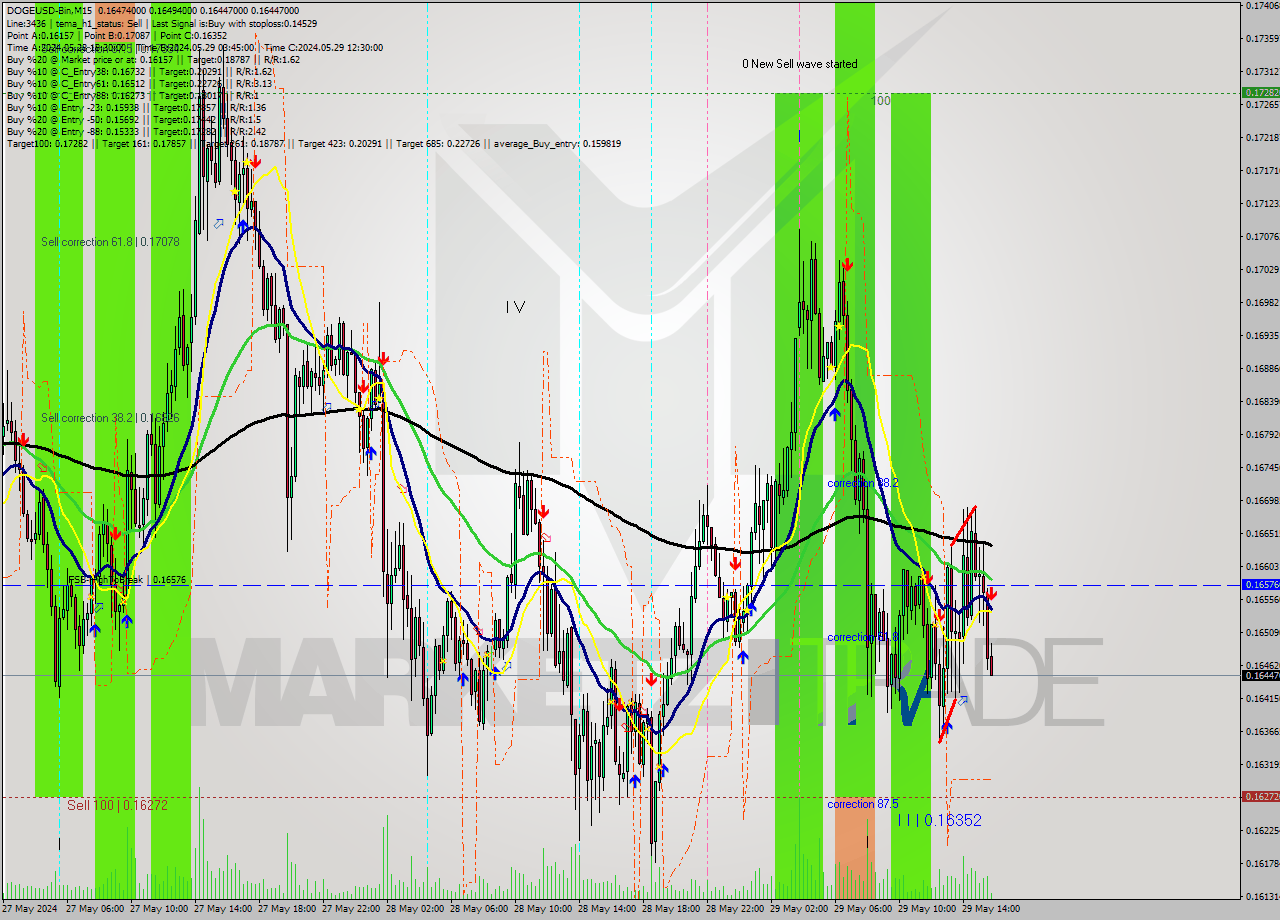The image size is (1280, 920).
Task: Click the '| | | 0.16352' wave label
Action: click(939, 820)
